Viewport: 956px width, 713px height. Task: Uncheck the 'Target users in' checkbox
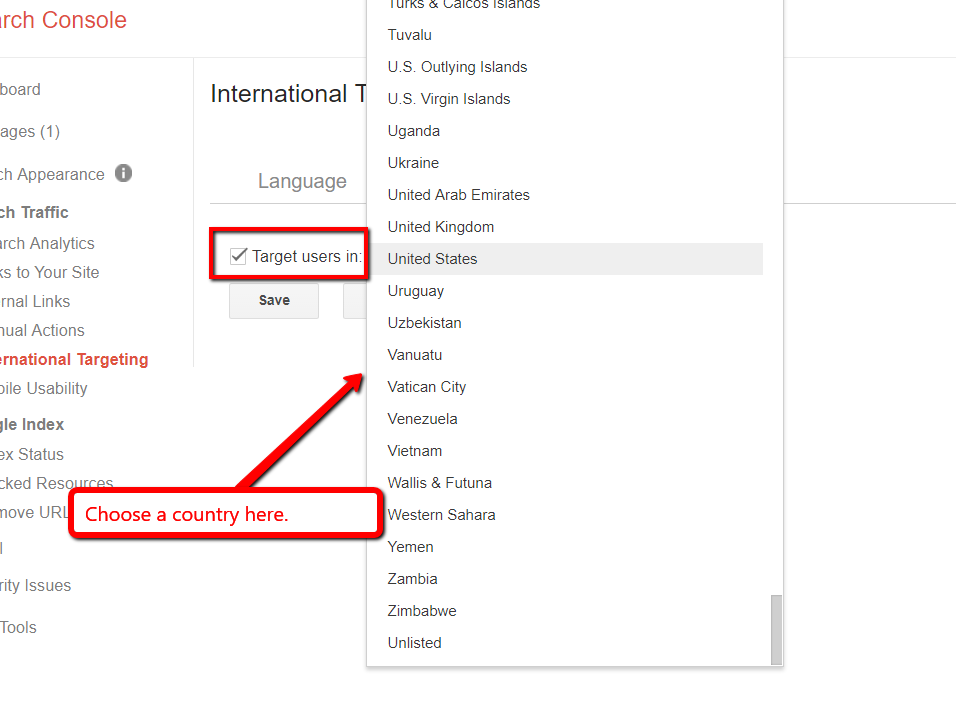coord(237,256)
